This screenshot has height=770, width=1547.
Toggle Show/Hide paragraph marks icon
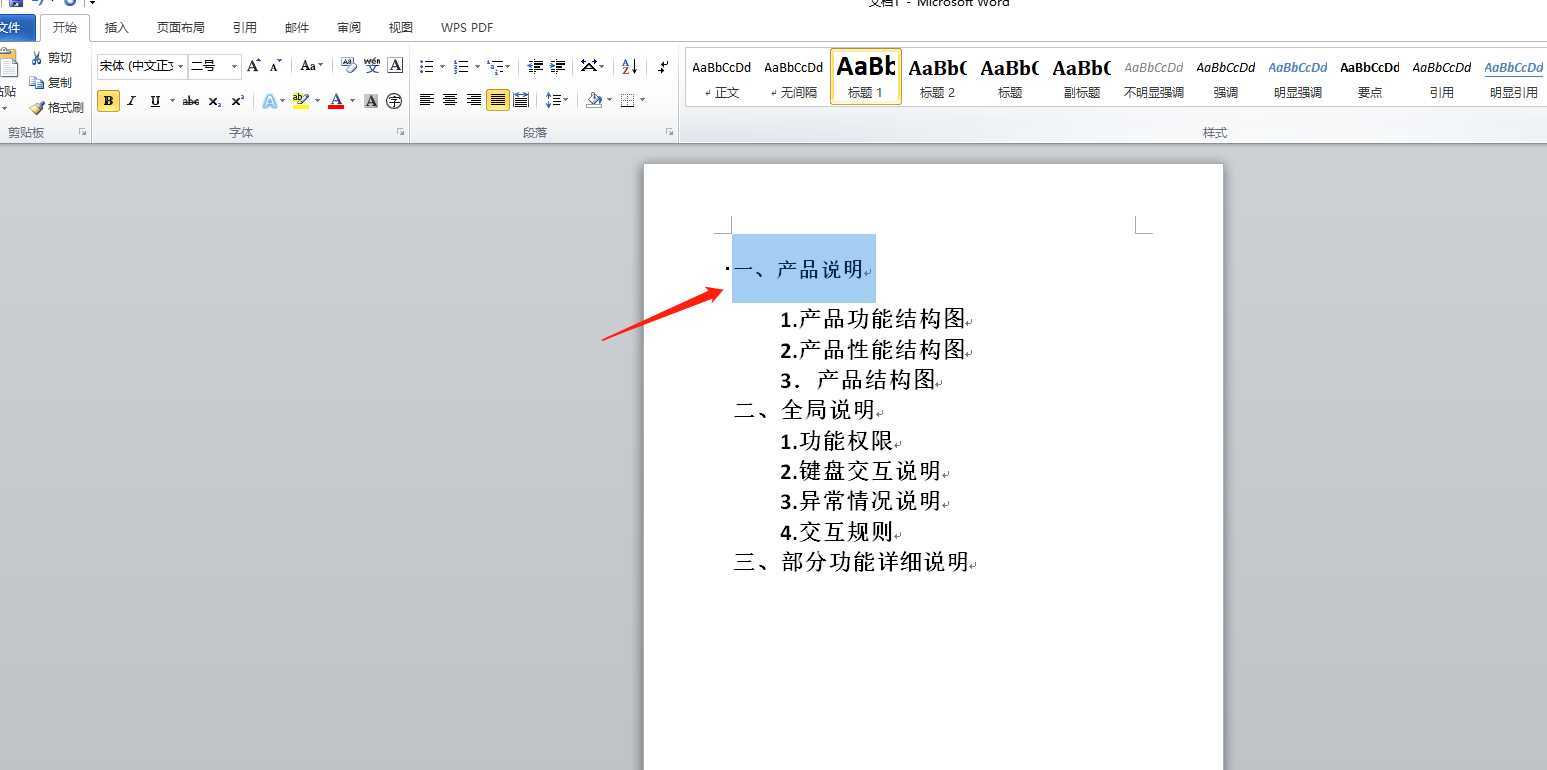pyautogui.click(x=663, y=66)
